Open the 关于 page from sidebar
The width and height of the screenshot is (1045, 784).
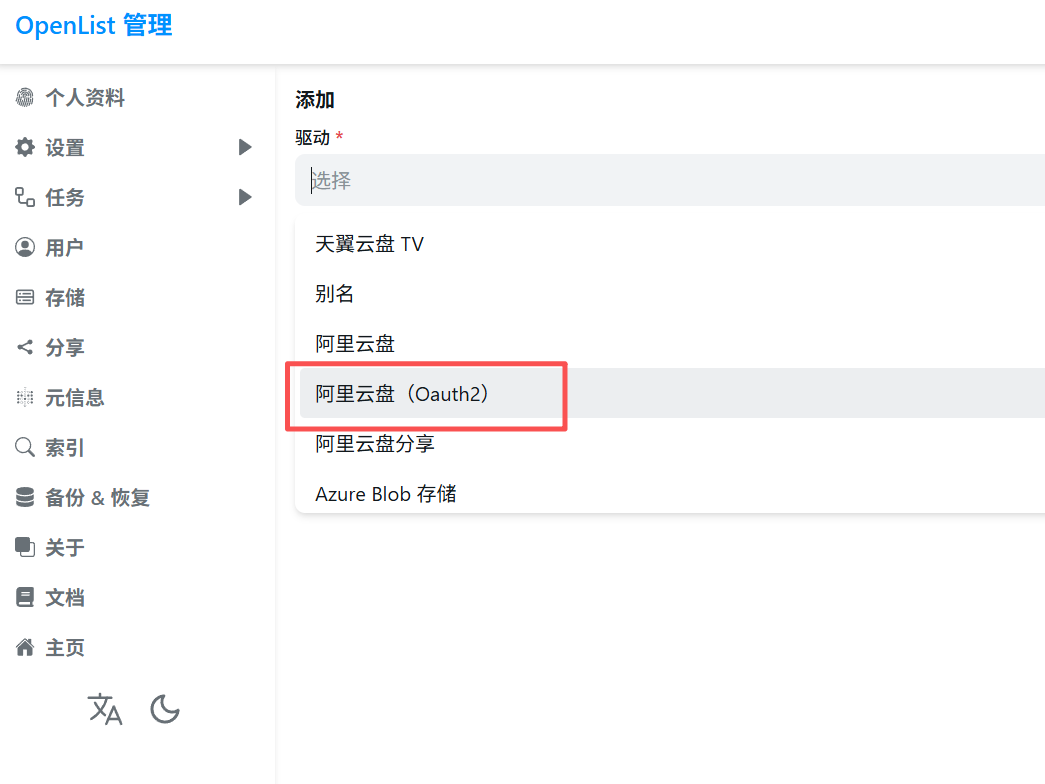(64, 547)
